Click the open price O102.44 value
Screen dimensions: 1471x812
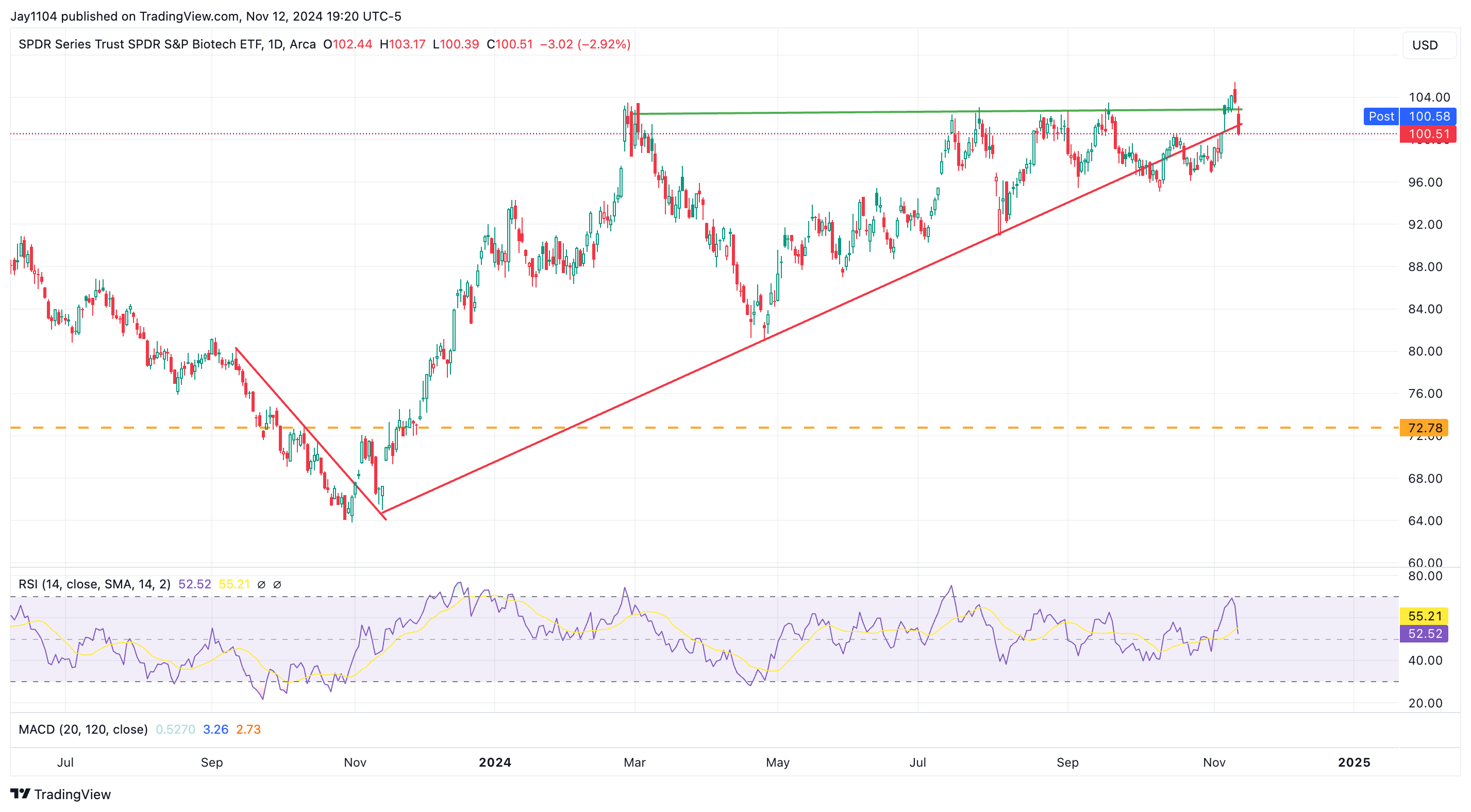(x=348, y=44)
